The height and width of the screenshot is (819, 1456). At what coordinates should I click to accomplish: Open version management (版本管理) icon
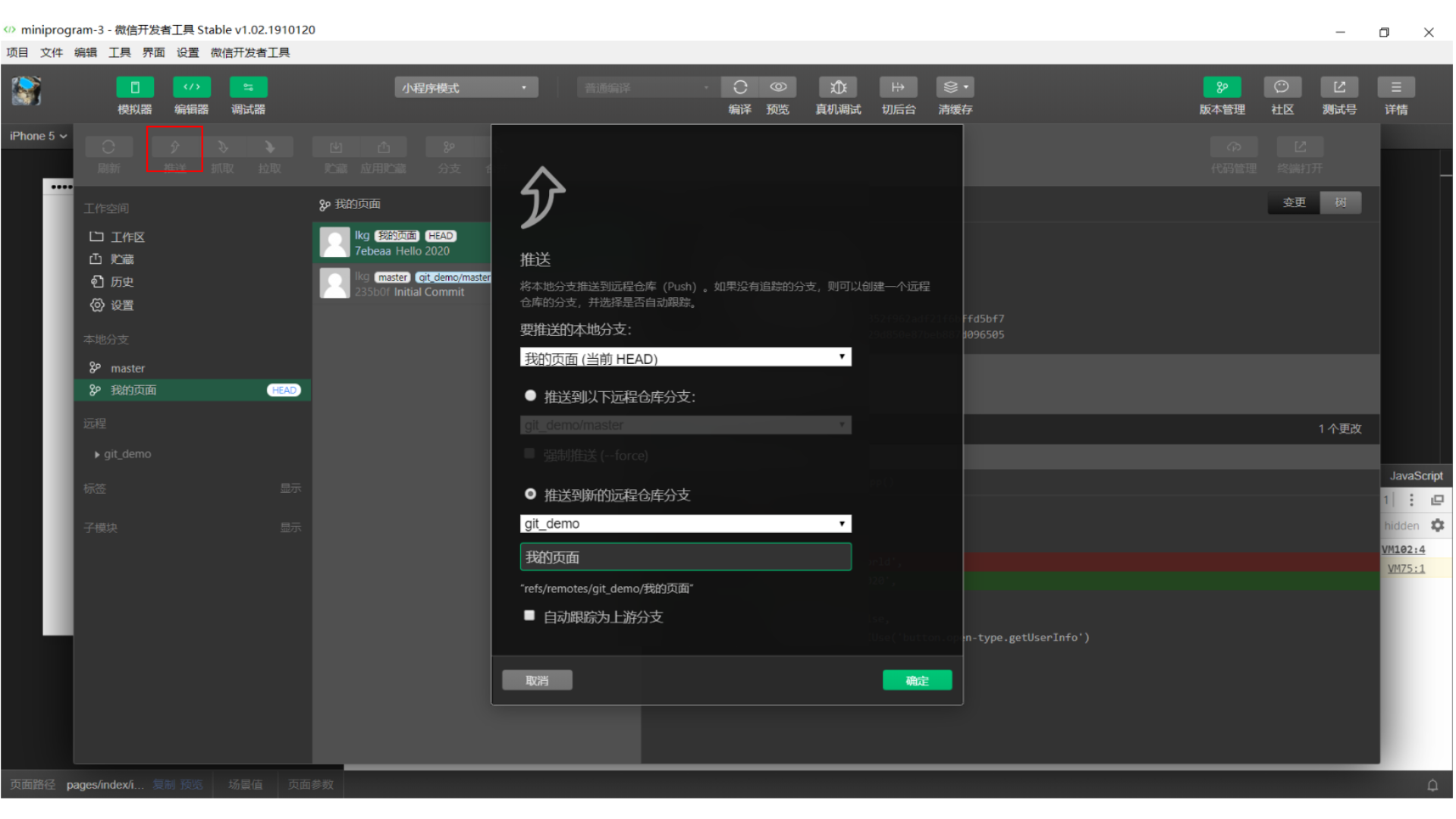coord(1222,87)
